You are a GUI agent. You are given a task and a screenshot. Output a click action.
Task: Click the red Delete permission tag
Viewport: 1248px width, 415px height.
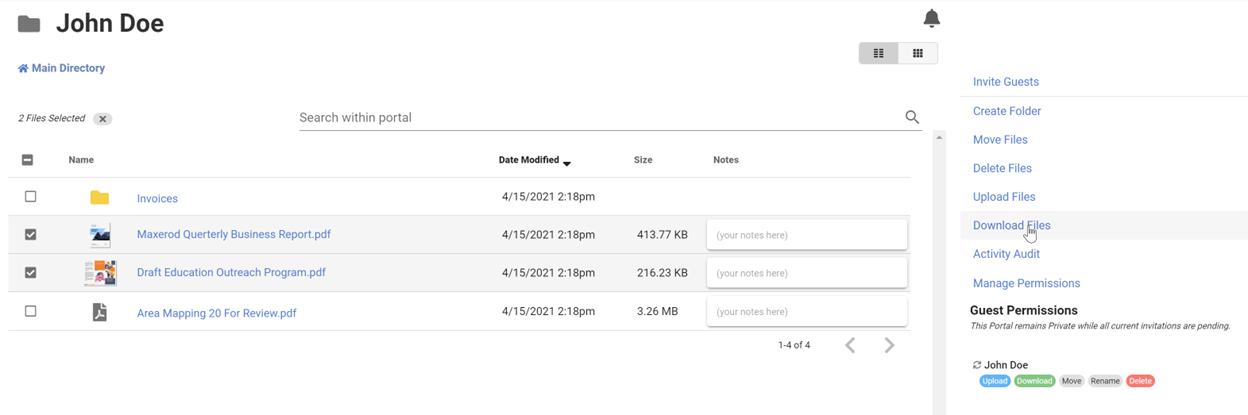click(1140, 381)
